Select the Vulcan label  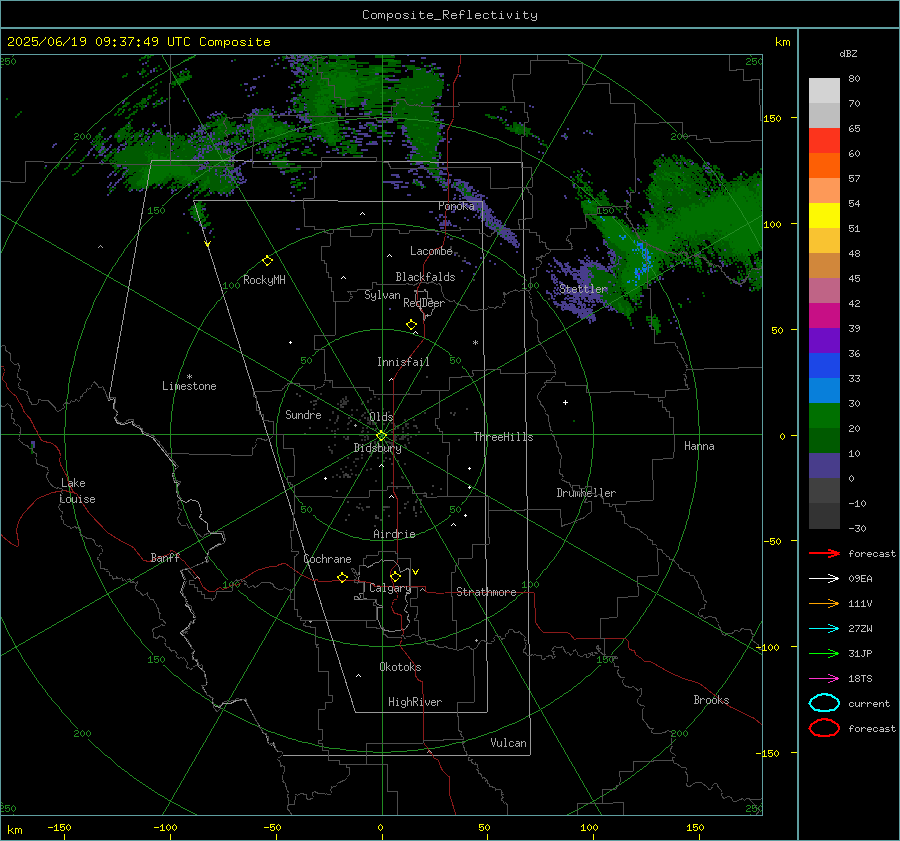click(508, 743)
